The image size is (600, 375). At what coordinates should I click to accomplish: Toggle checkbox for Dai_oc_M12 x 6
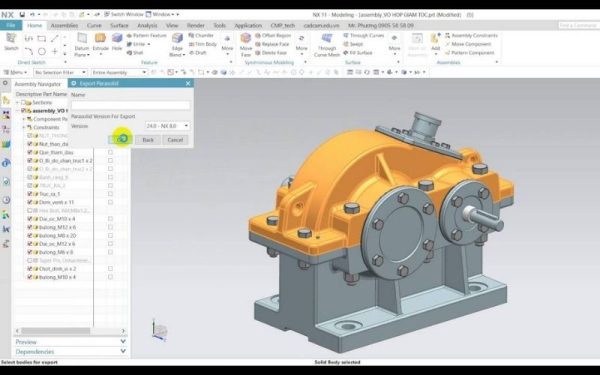29,244
